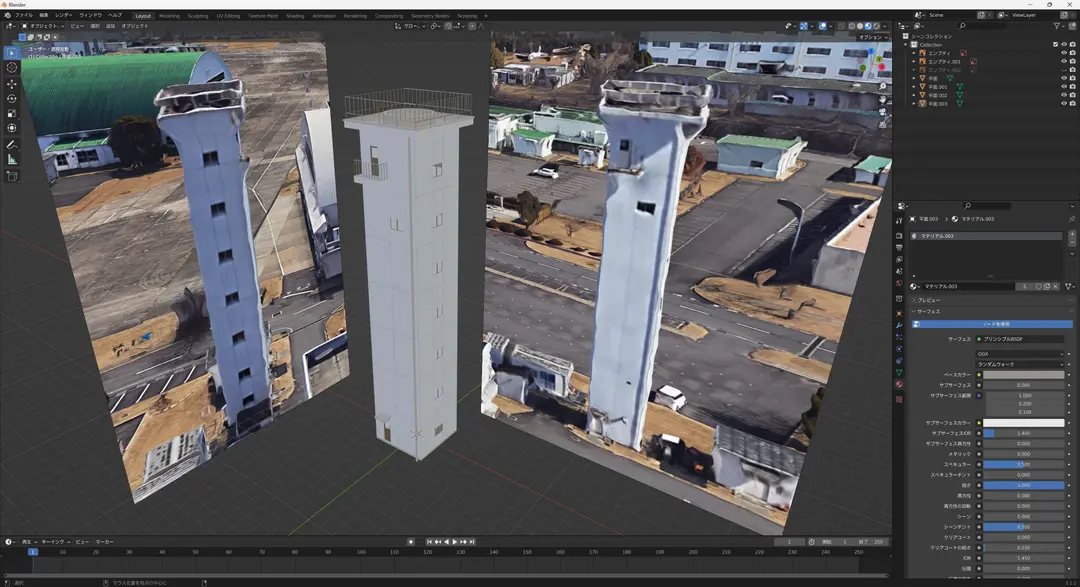Screen dimensions: 1080x587
Task: Open the Texture properties tab
Action: 899,399
